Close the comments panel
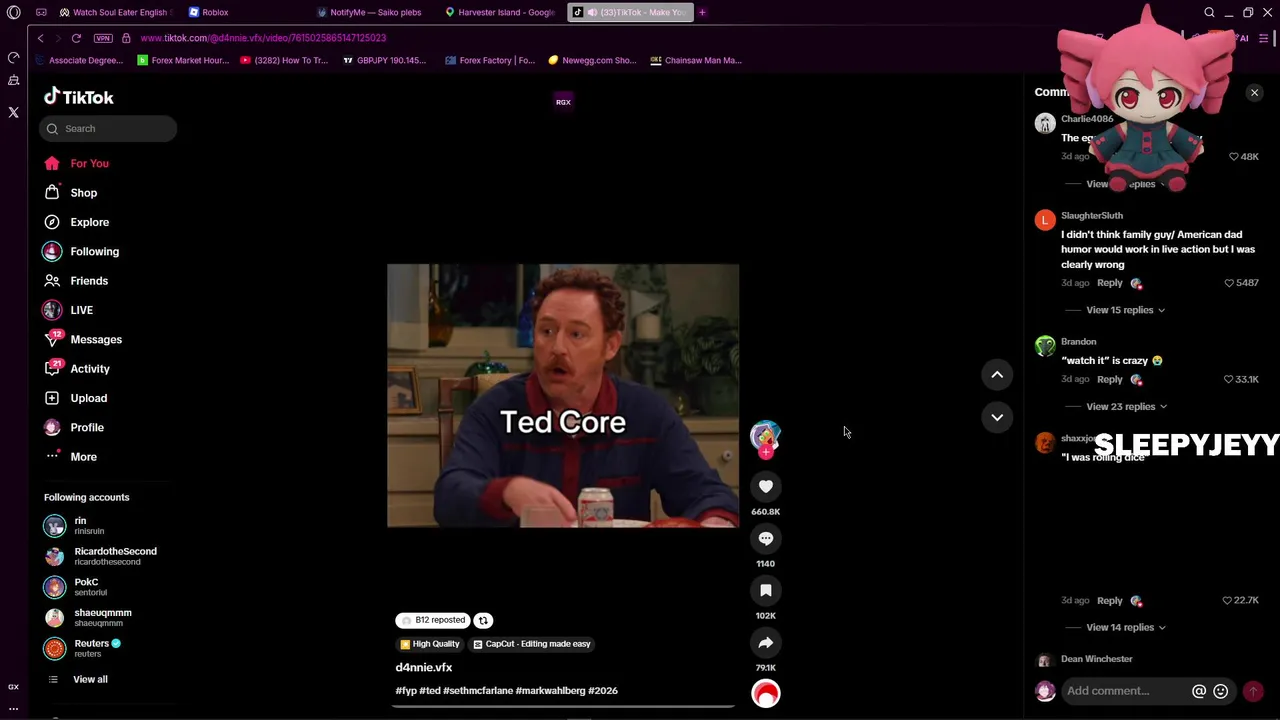This screenshot has height=720, width=1280. [1254, 92]
